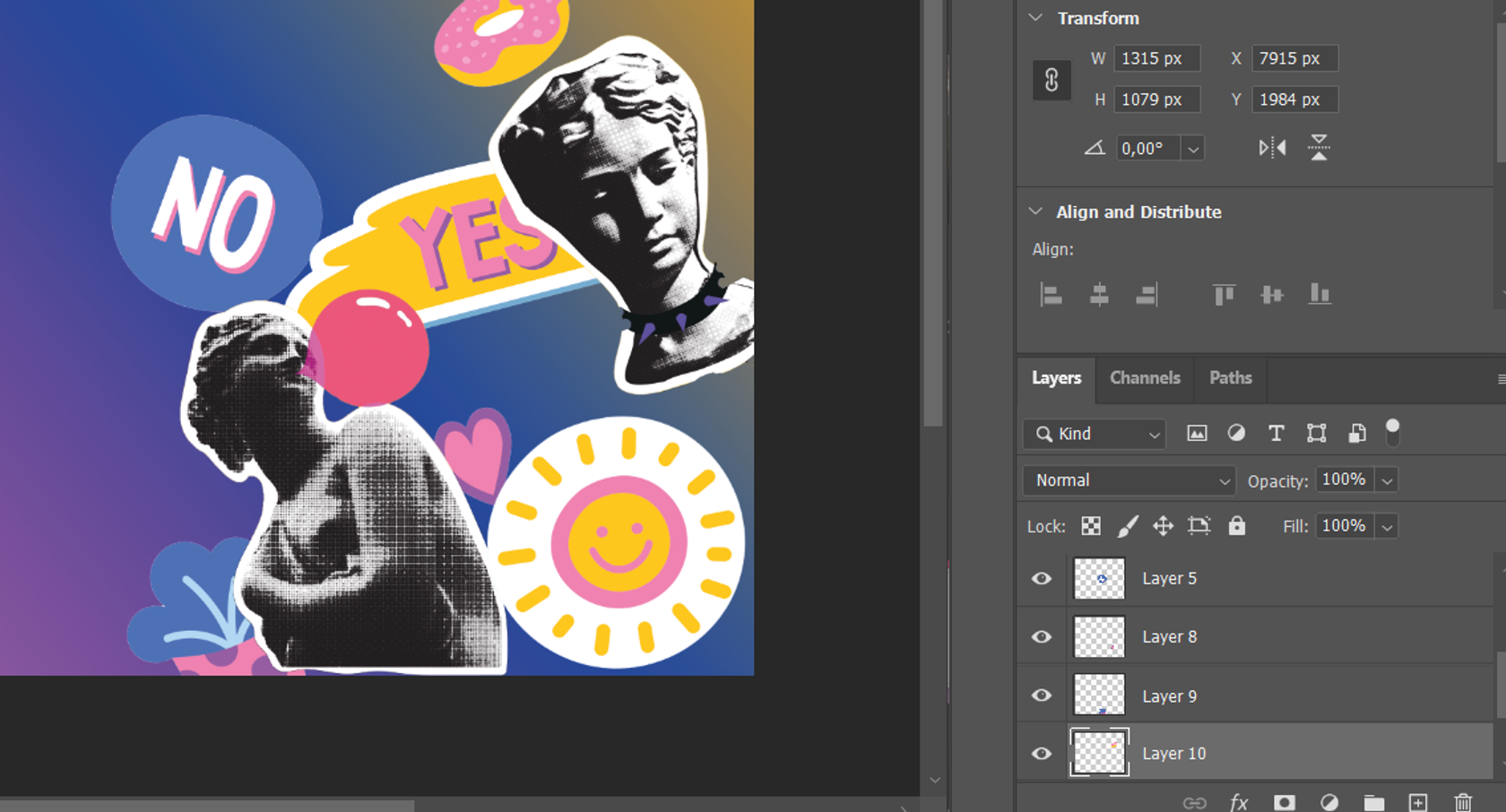Filter layers by type (text) icon
This screenshot has height=812, width=1506.
pos(1276,434)
